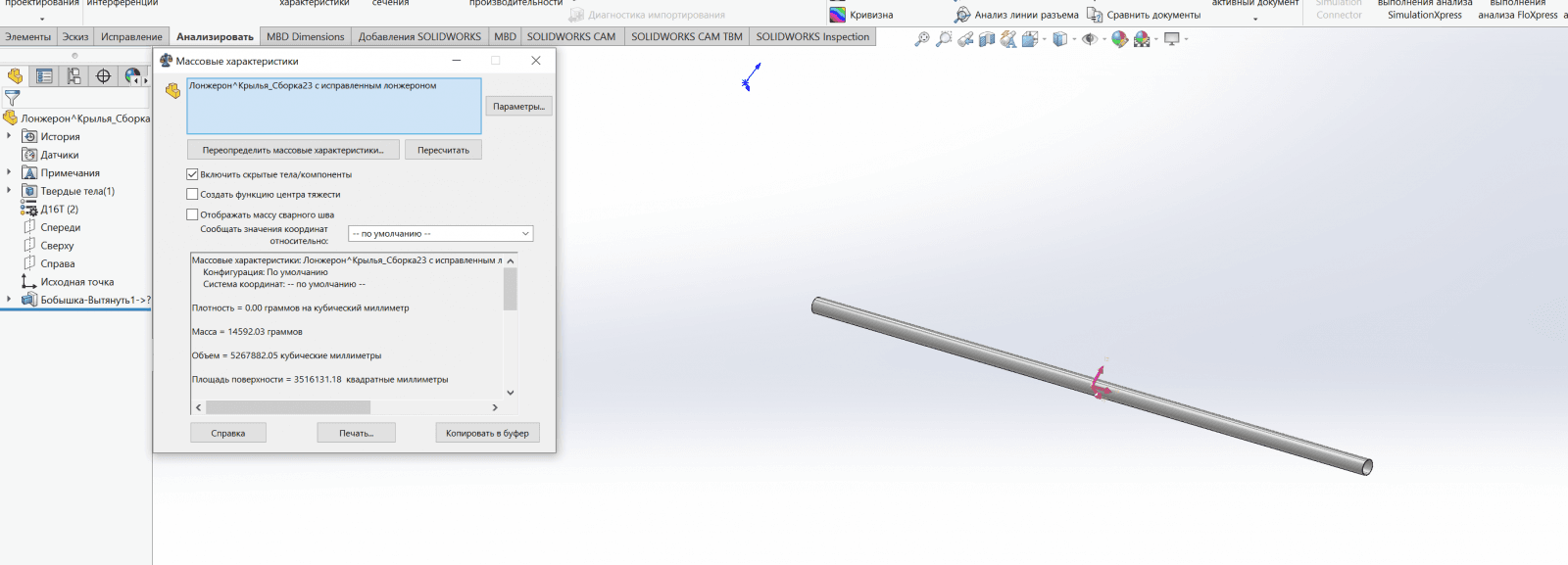This screenshot has height=565, width=1568.
Task: Select the Zoom to Area tool
Action: coord(944,39)
